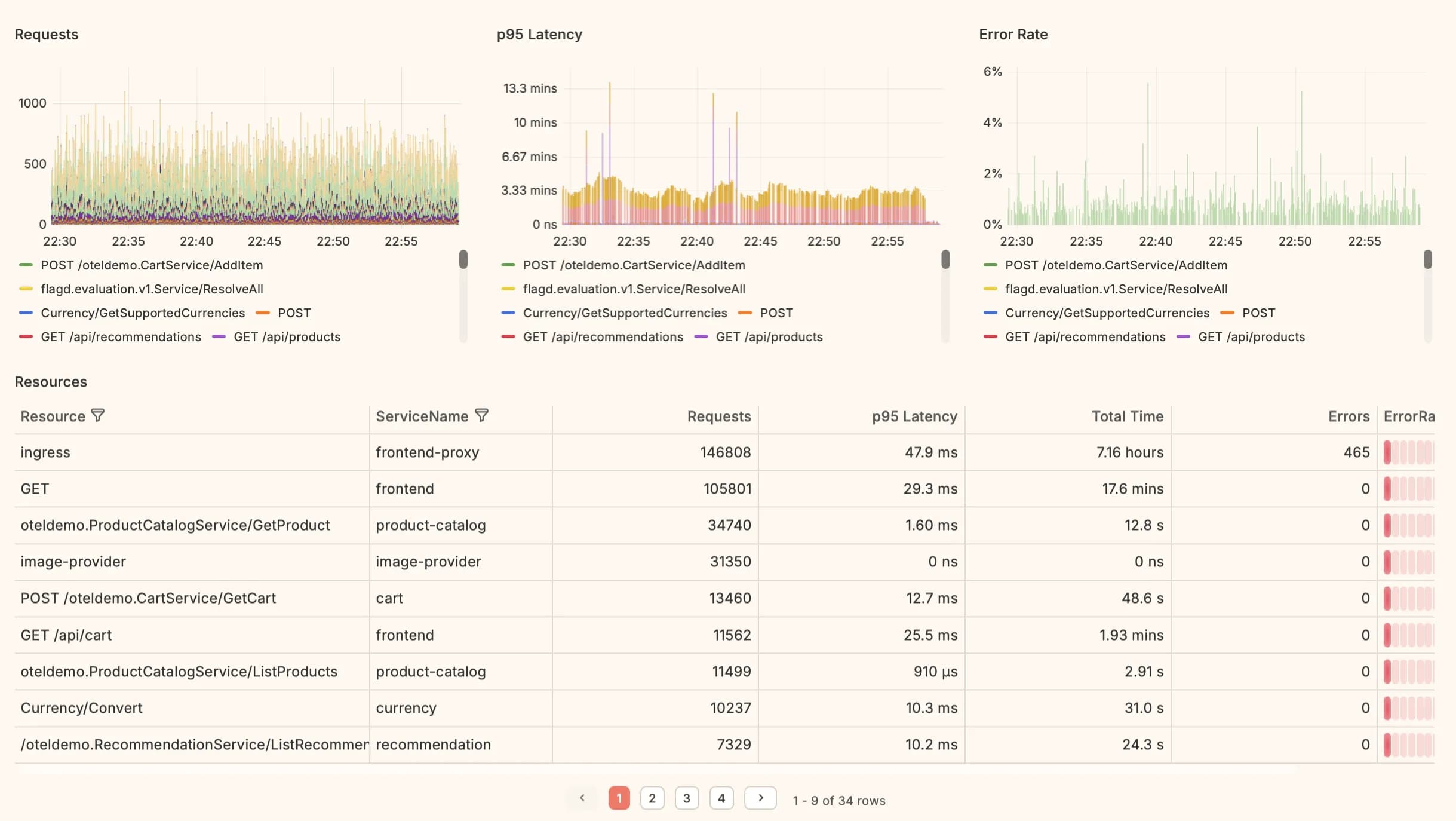1456x821 pixels.
Task: Go to next page using arrow
Action: (760, 798)
